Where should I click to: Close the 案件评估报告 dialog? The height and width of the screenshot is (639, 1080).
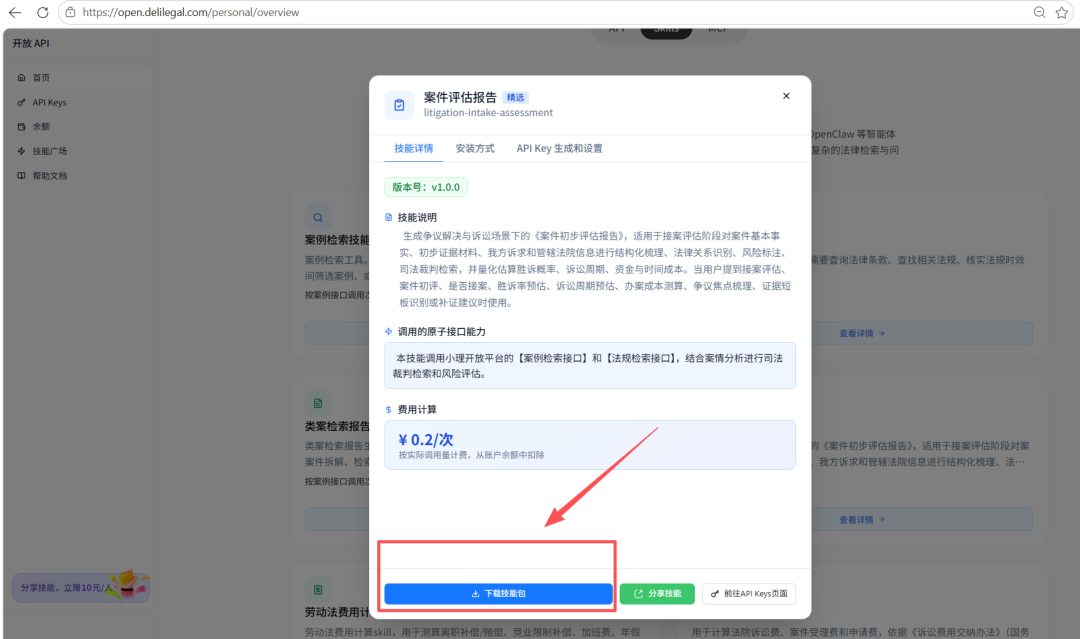[786, 96]
